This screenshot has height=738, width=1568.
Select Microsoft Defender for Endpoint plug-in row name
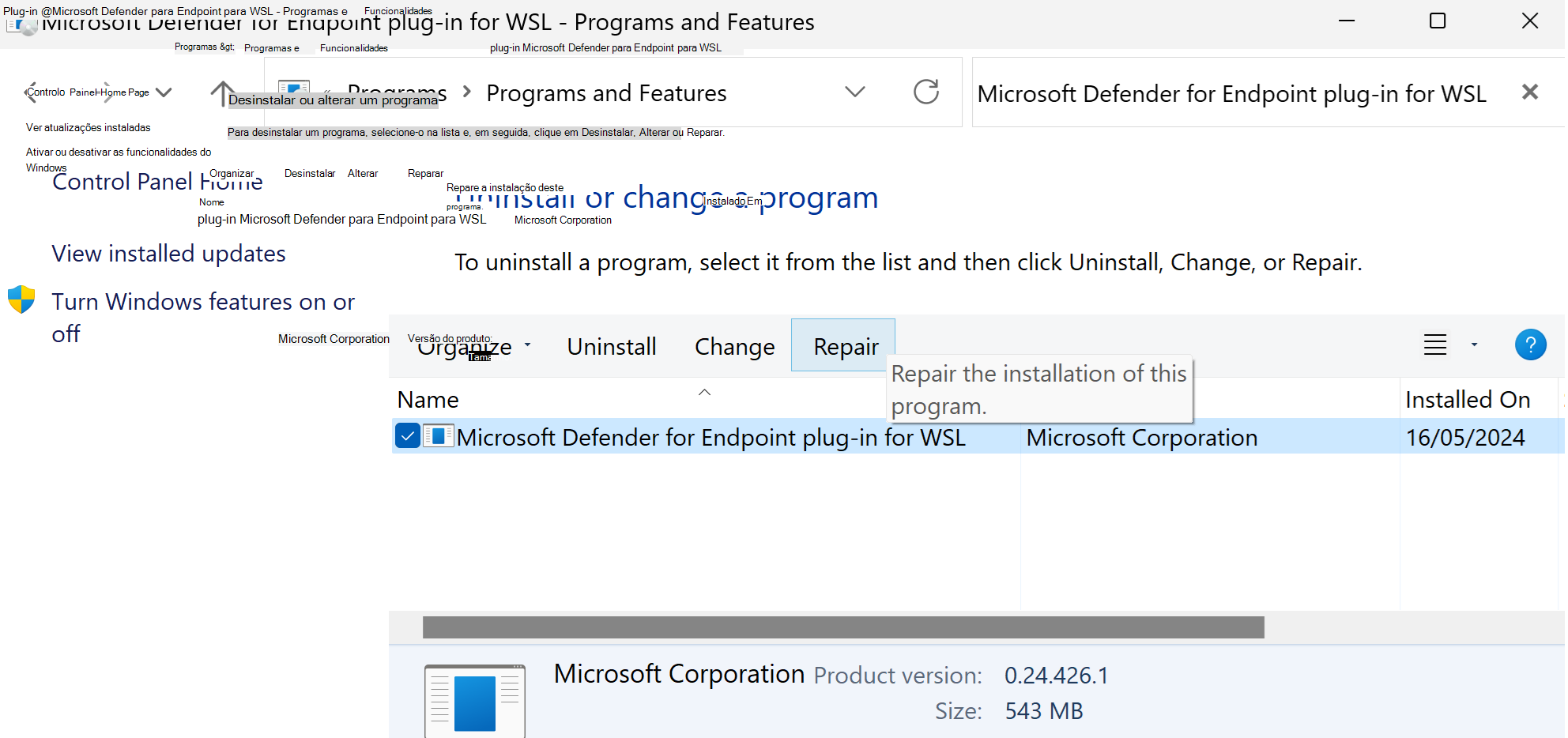tap(711, 438)
